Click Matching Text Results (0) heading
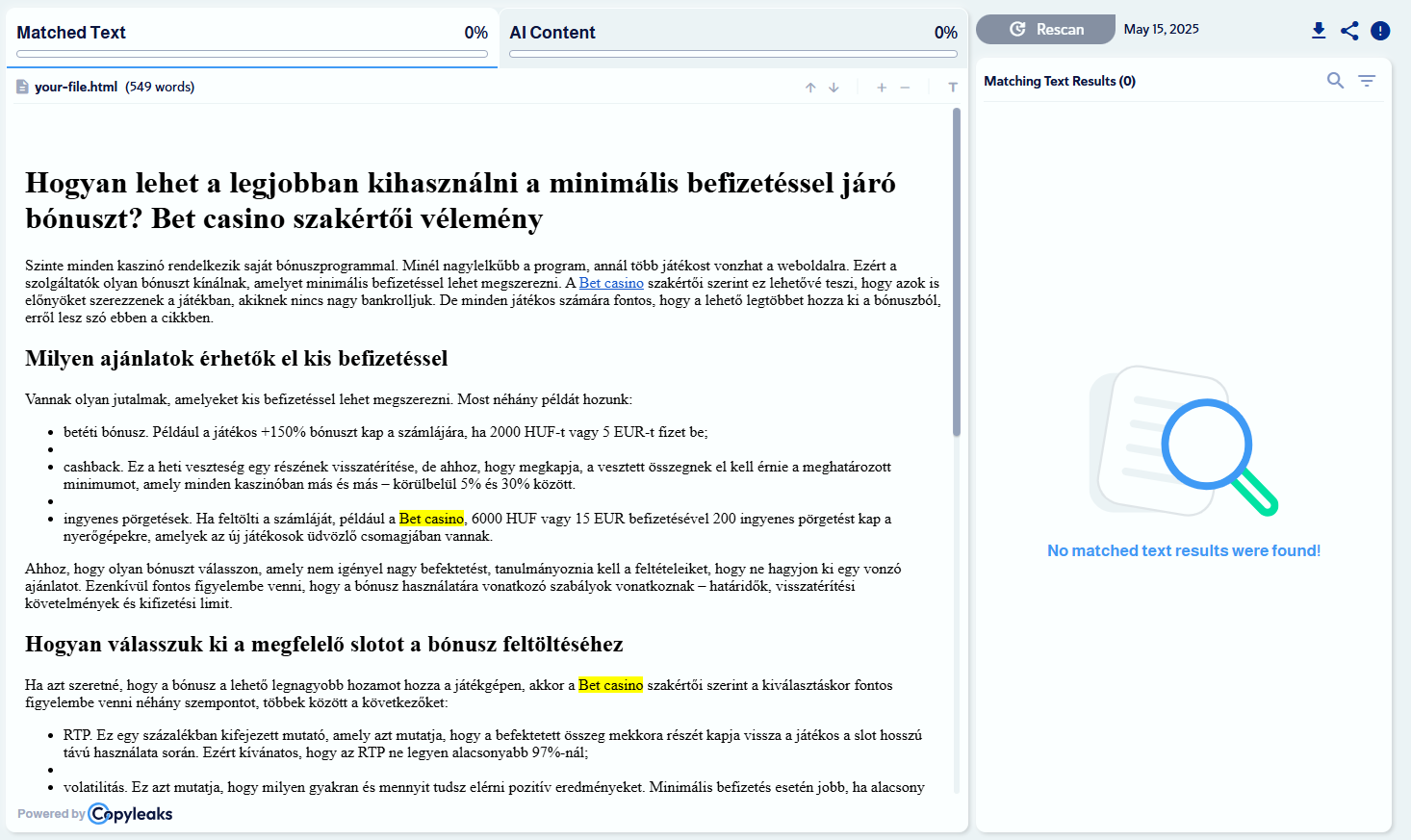 (x=1060, y=81)
